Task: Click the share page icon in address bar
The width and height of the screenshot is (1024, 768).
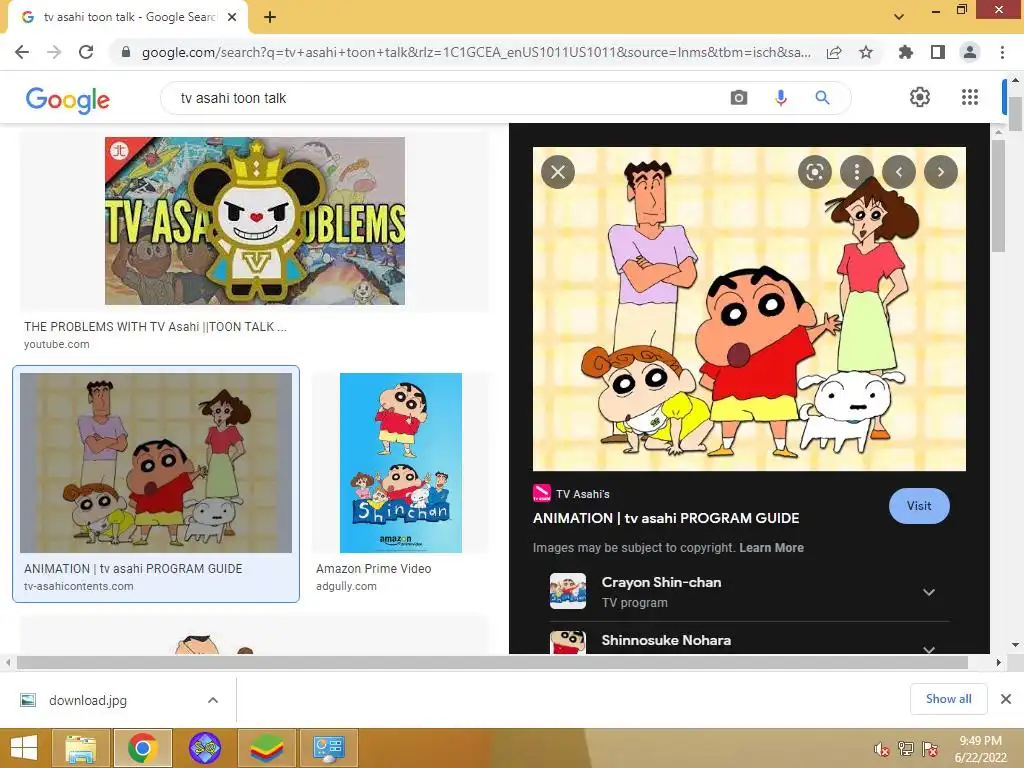Action: 834,52
